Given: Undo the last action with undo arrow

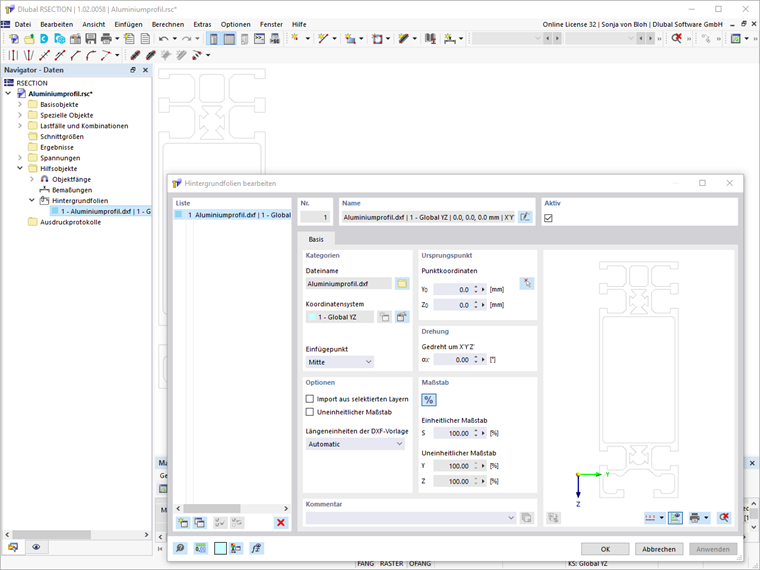Looking at the screenshot, I should click(164, 39).
